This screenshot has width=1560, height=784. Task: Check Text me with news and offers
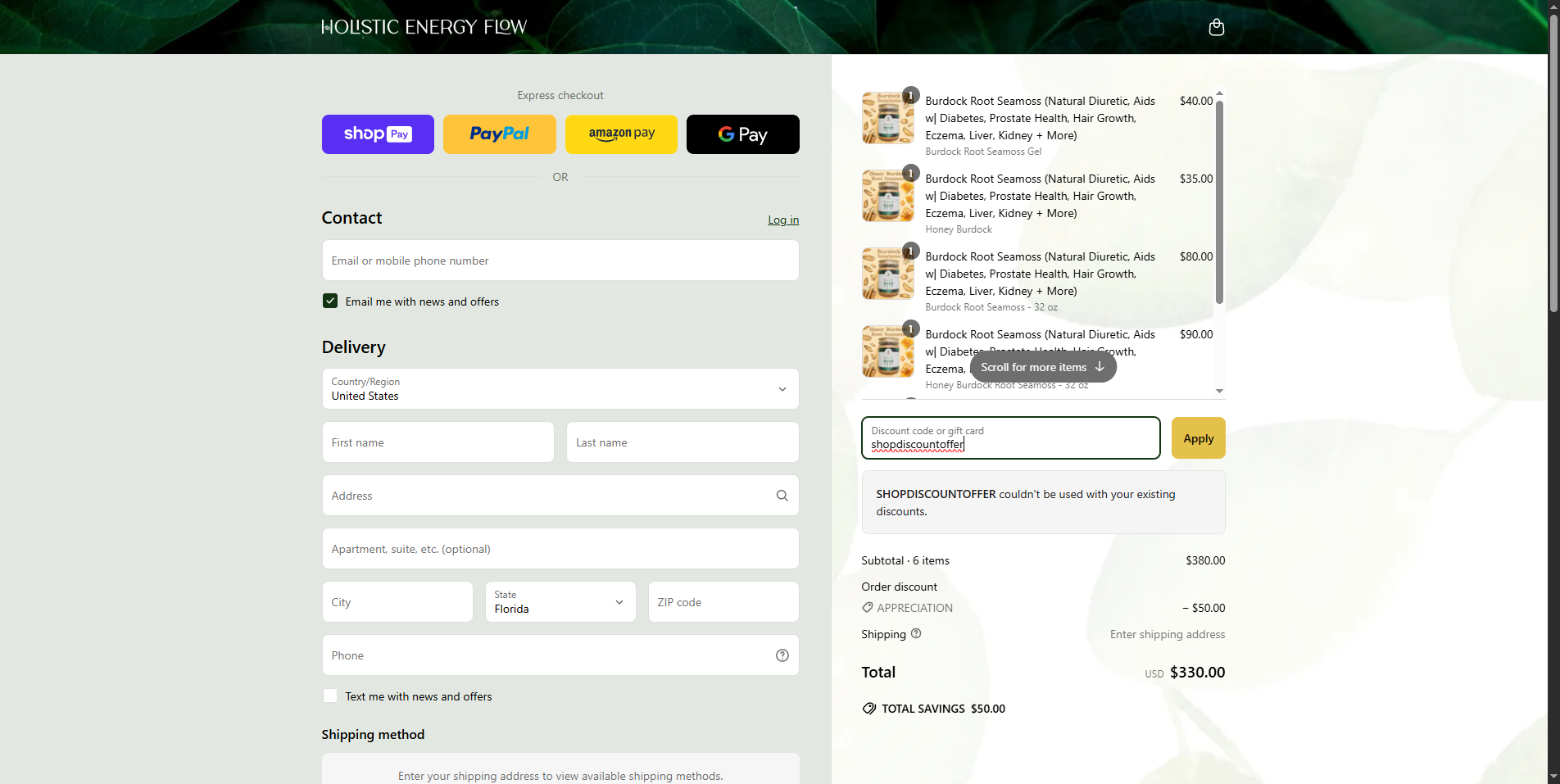(330, 696)
